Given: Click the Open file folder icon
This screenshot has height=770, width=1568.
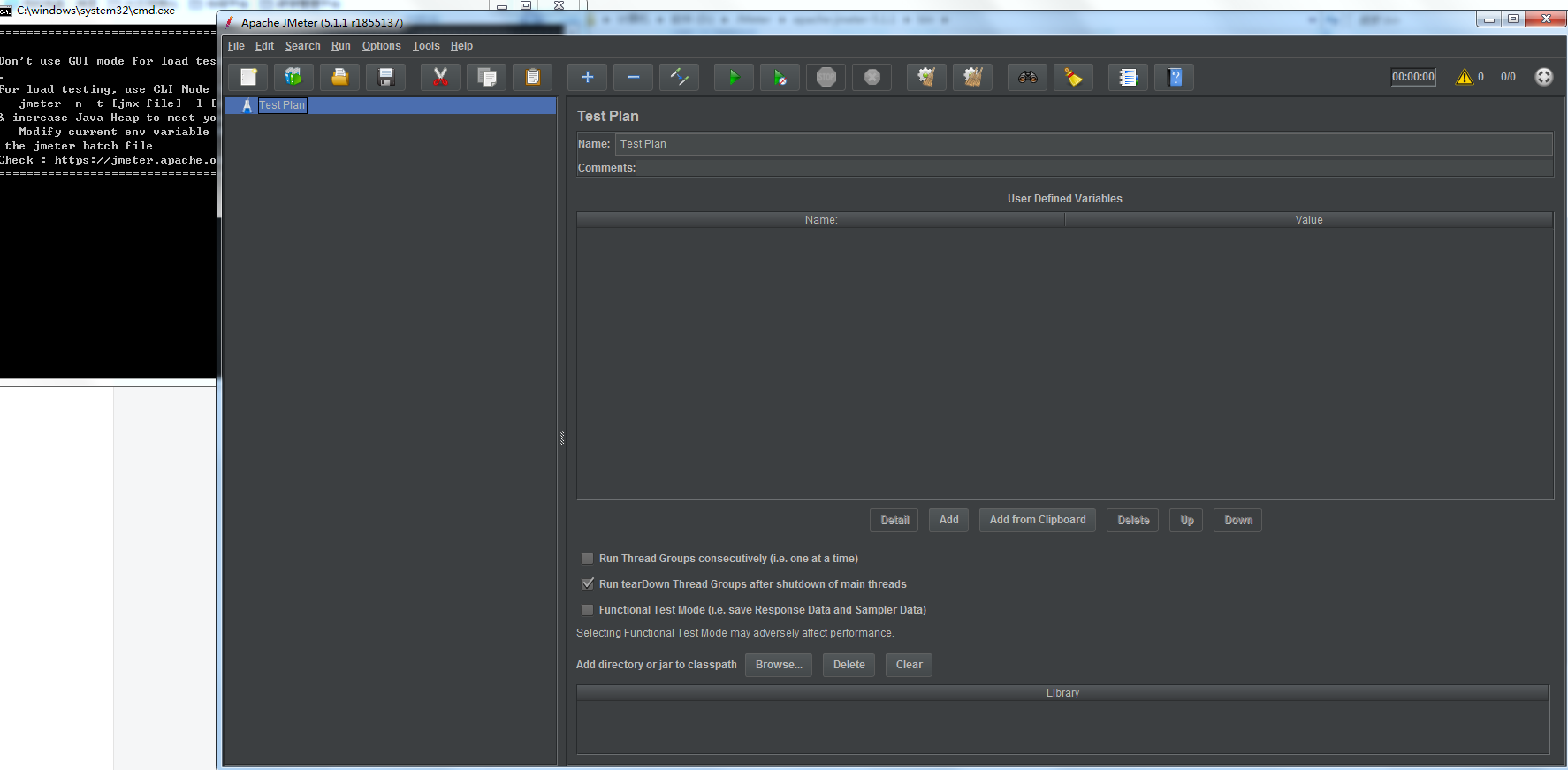Looking at the screenshot, I should point(339,78).
